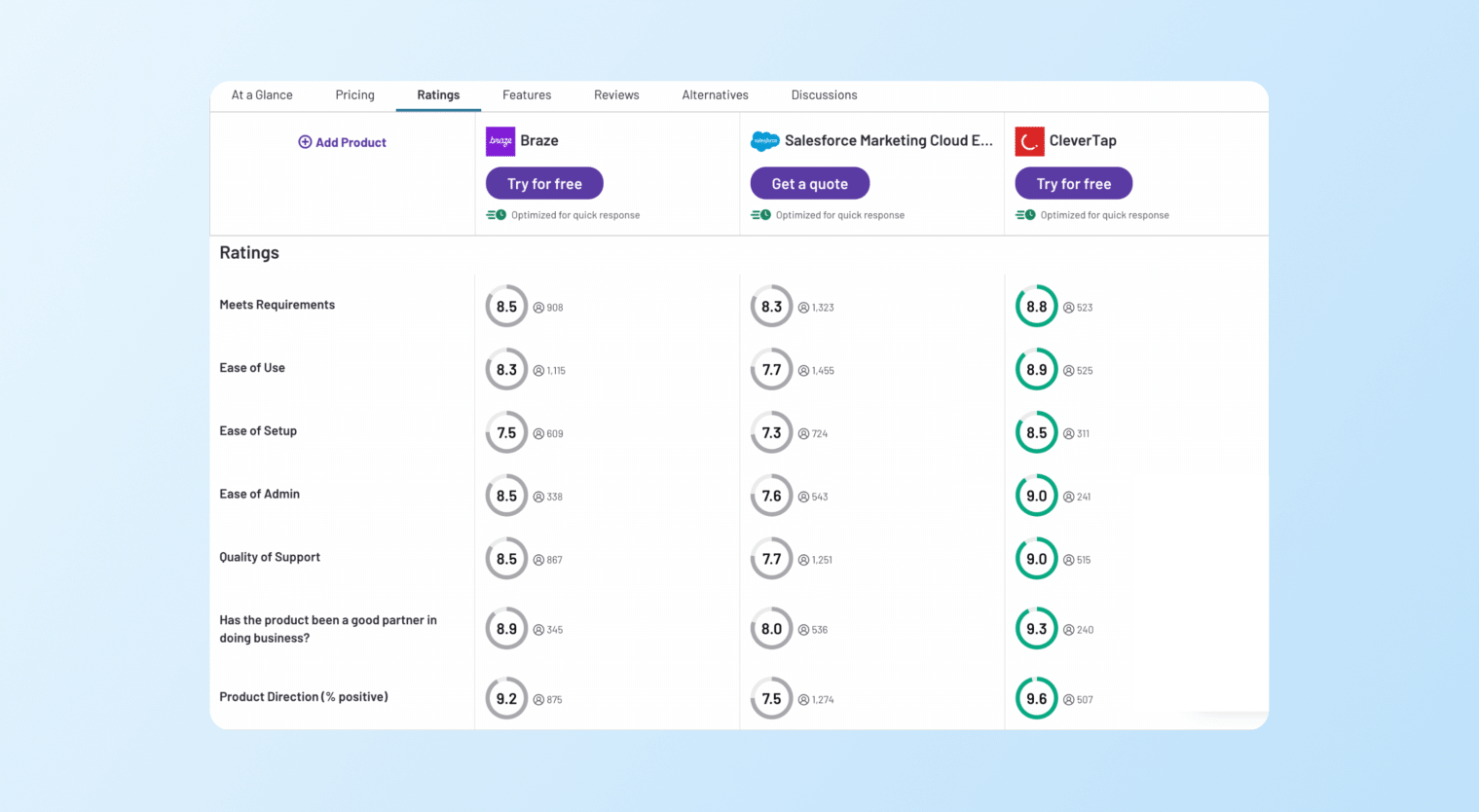Click the Braze logo icon

tap(500, 141)
